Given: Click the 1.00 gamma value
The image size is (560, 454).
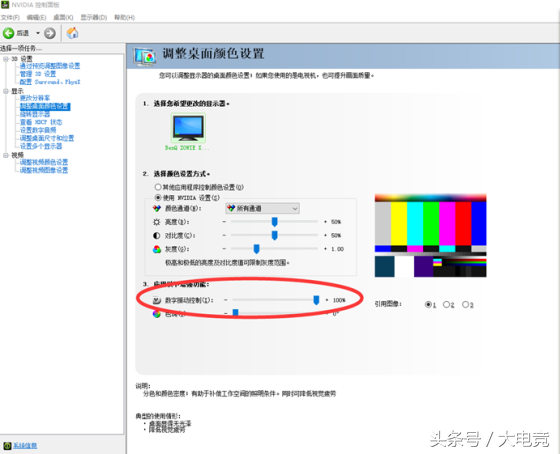Looking at the screenshot, I should [x=337, y=249].
